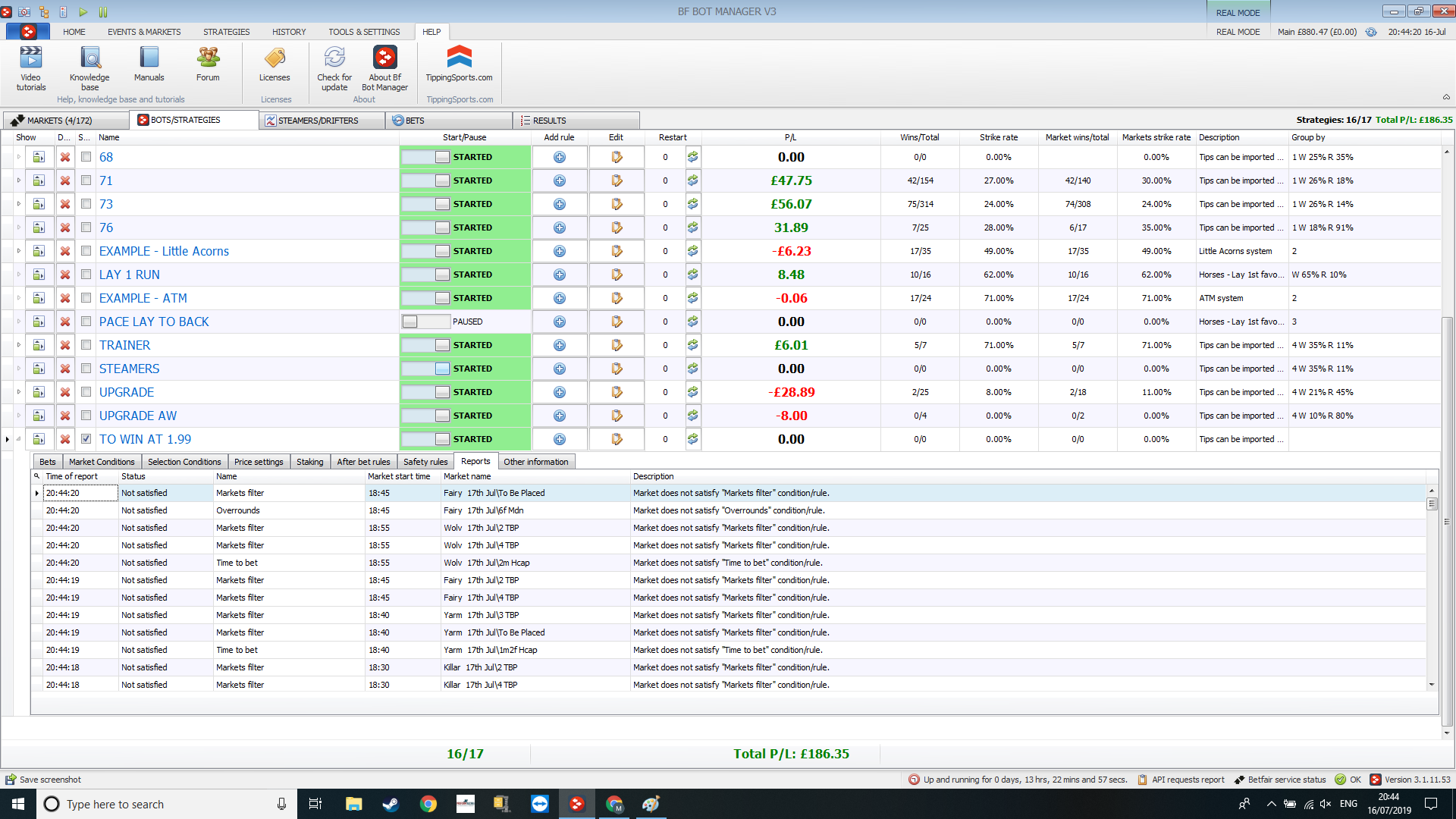Click the REAL MODE indicator button
Screen dimensions: 1456x819
pos(1238,12)
